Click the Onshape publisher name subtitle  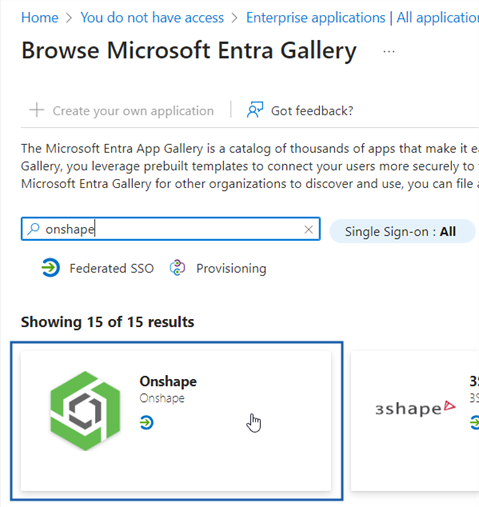[x=162, y=398]
